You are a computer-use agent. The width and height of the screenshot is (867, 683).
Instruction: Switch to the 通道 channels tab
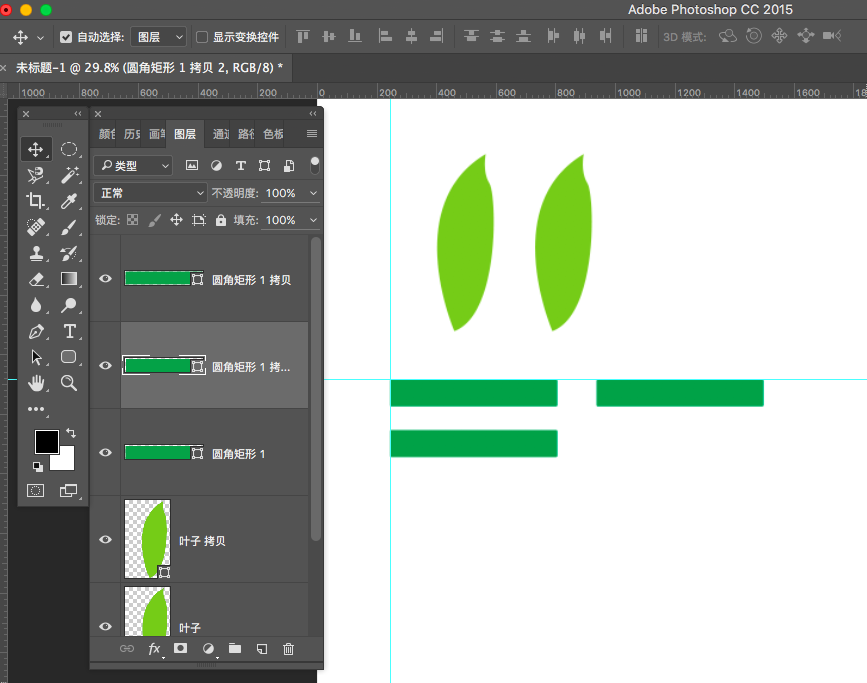(220, 134)
